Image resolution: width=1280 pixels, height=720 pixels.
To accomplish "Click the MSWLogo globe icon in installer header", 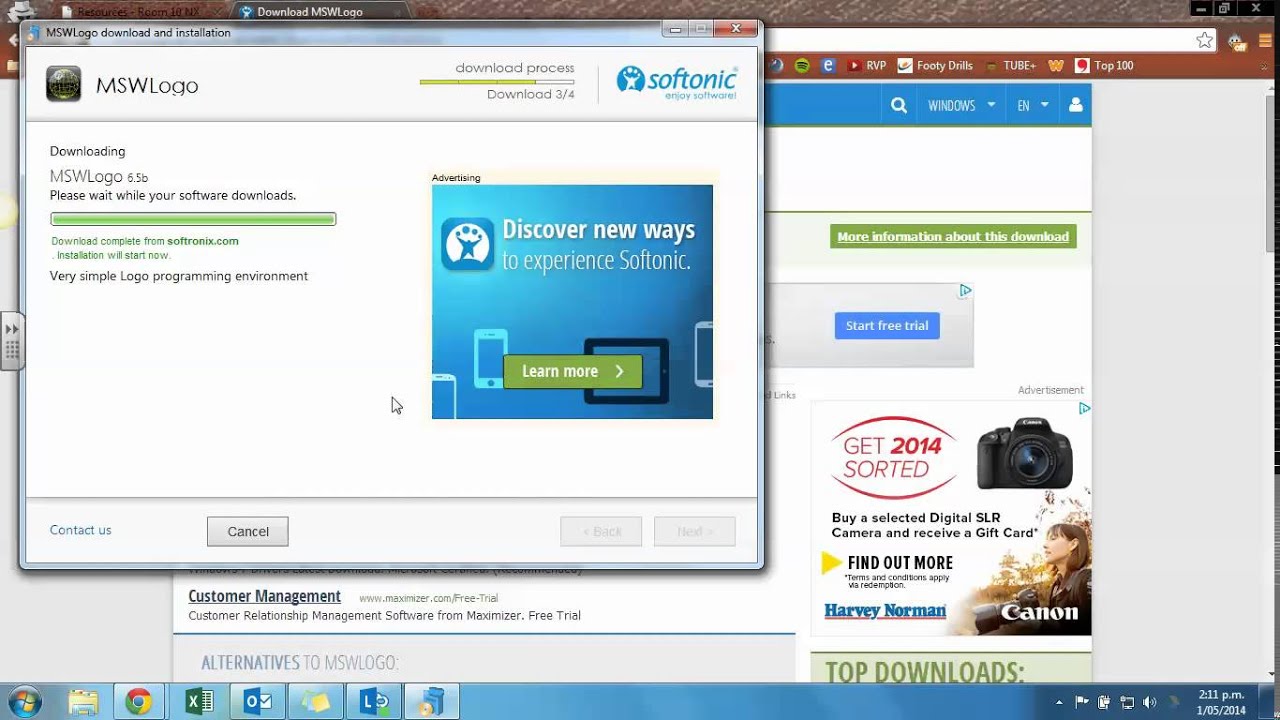I will [64, 84].
